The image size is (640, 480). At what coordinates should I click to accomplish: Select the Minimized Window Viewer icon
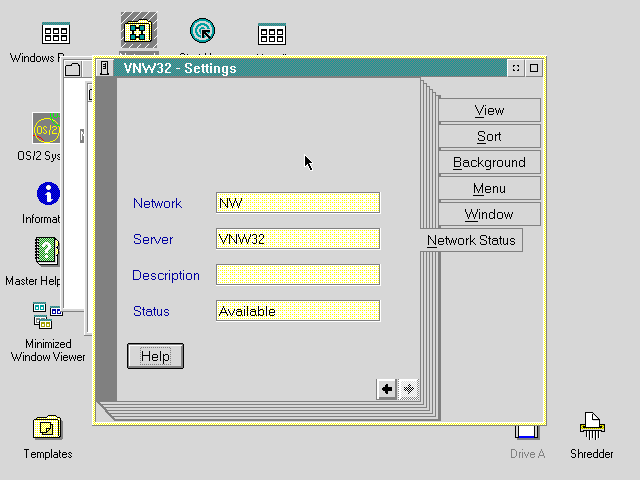coord(47,316)
